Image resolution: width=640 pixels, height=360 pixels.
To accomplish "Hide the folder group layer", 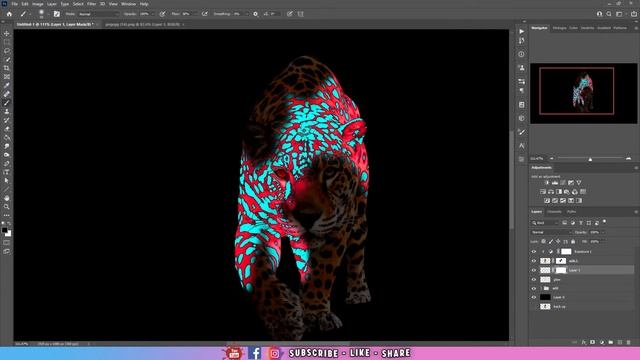I will point(534,289).
